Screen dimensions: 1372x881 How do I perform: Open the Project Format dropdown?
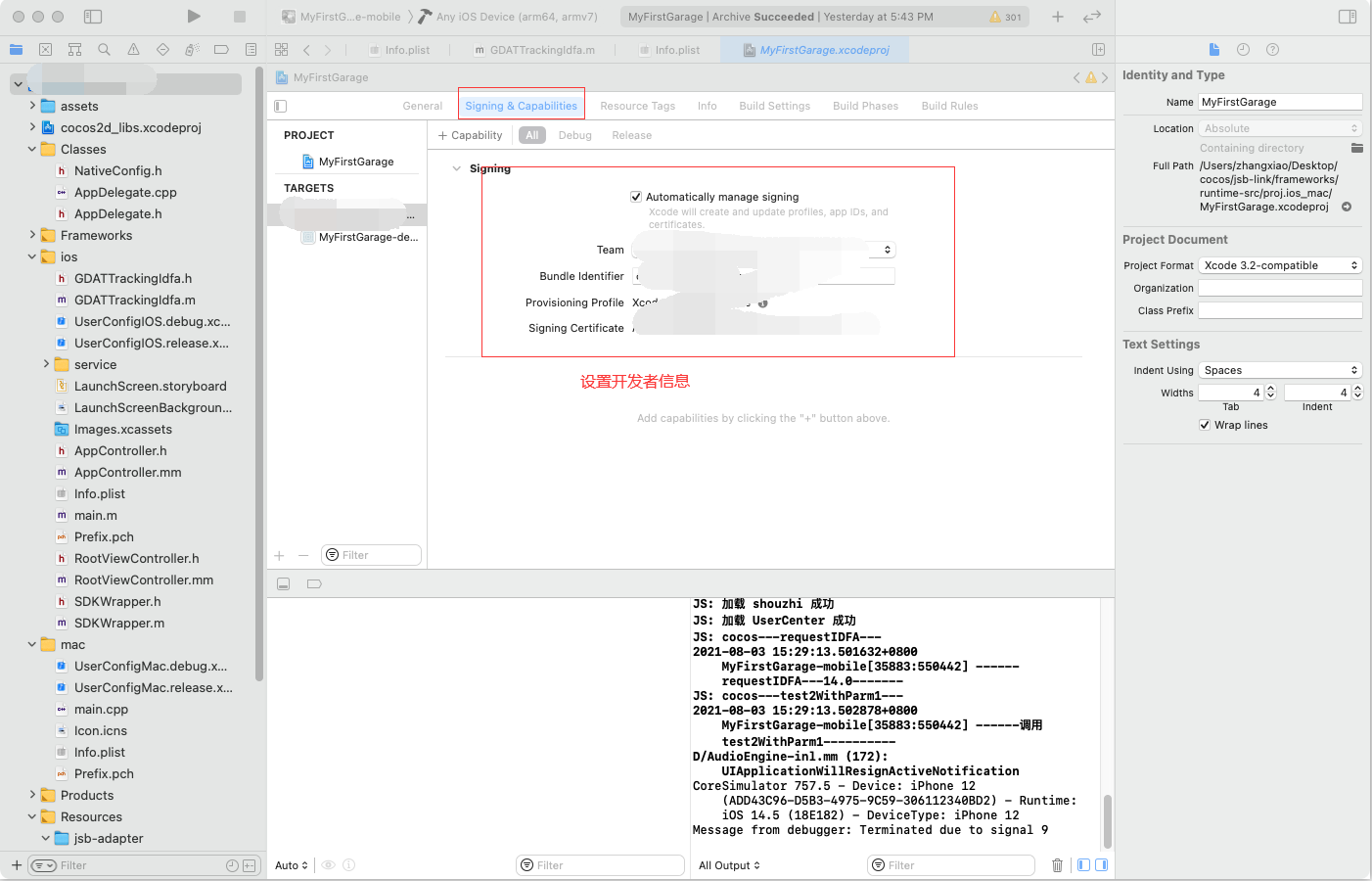tap(1280, 265)
